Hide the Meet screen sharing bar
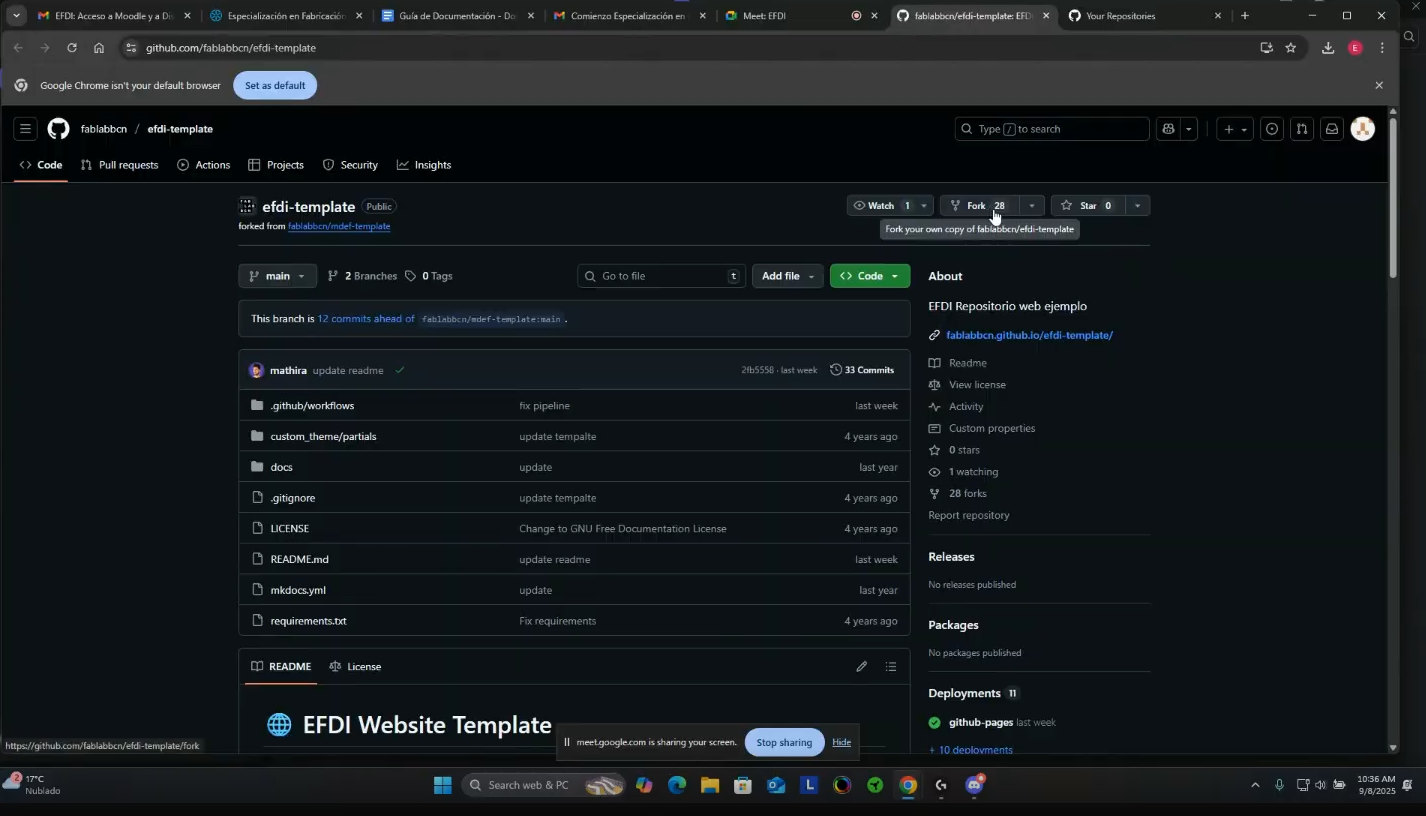1426x816 pixels. click(841, 742)
